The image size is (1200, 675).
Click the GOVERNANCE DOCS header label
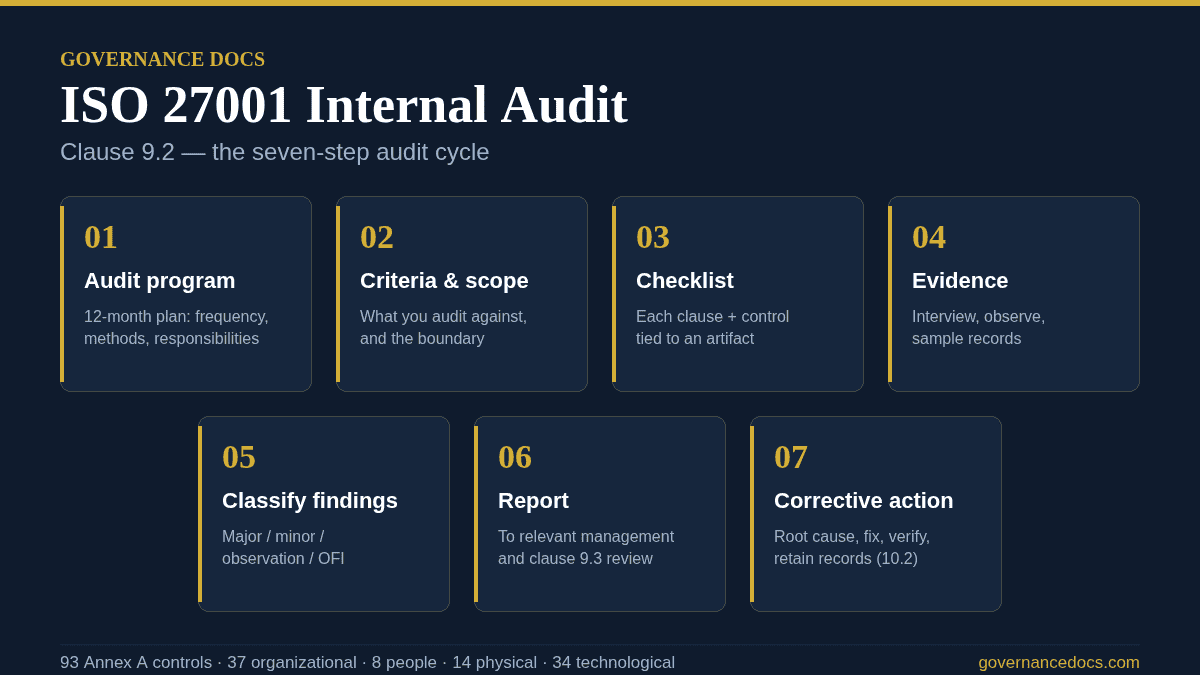point(162,59)
